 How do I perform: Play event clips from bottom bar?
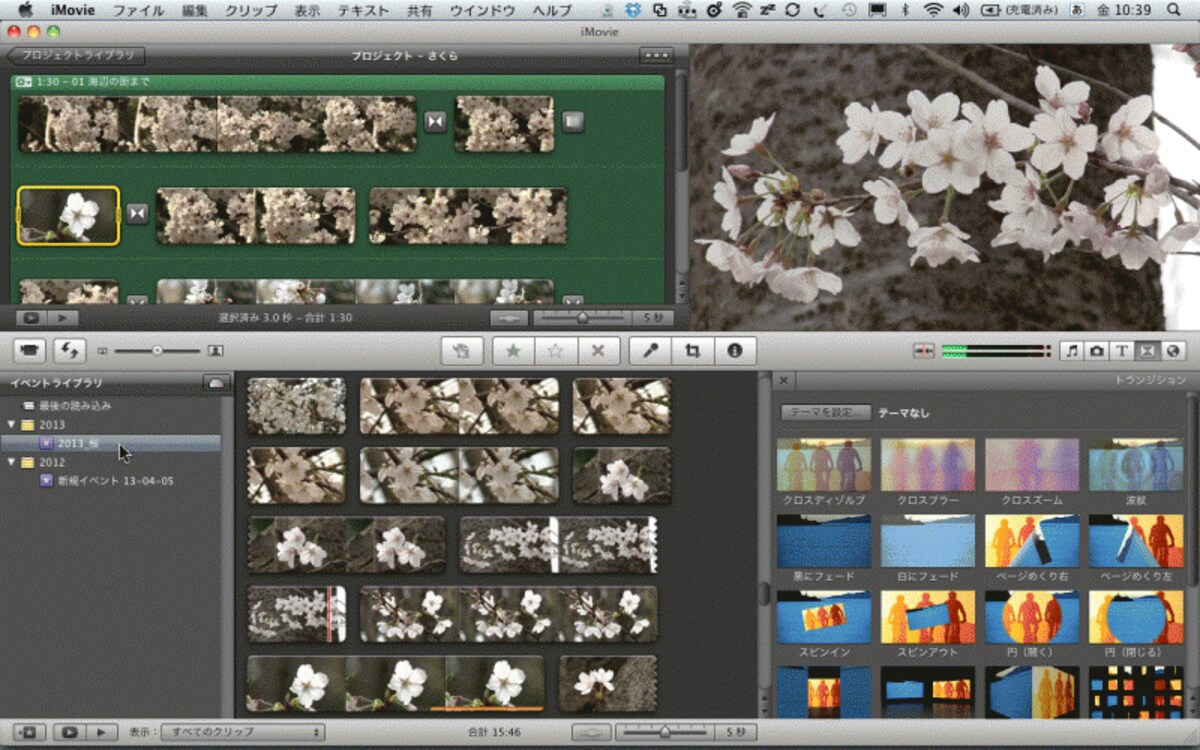click(x=102, y=732)
